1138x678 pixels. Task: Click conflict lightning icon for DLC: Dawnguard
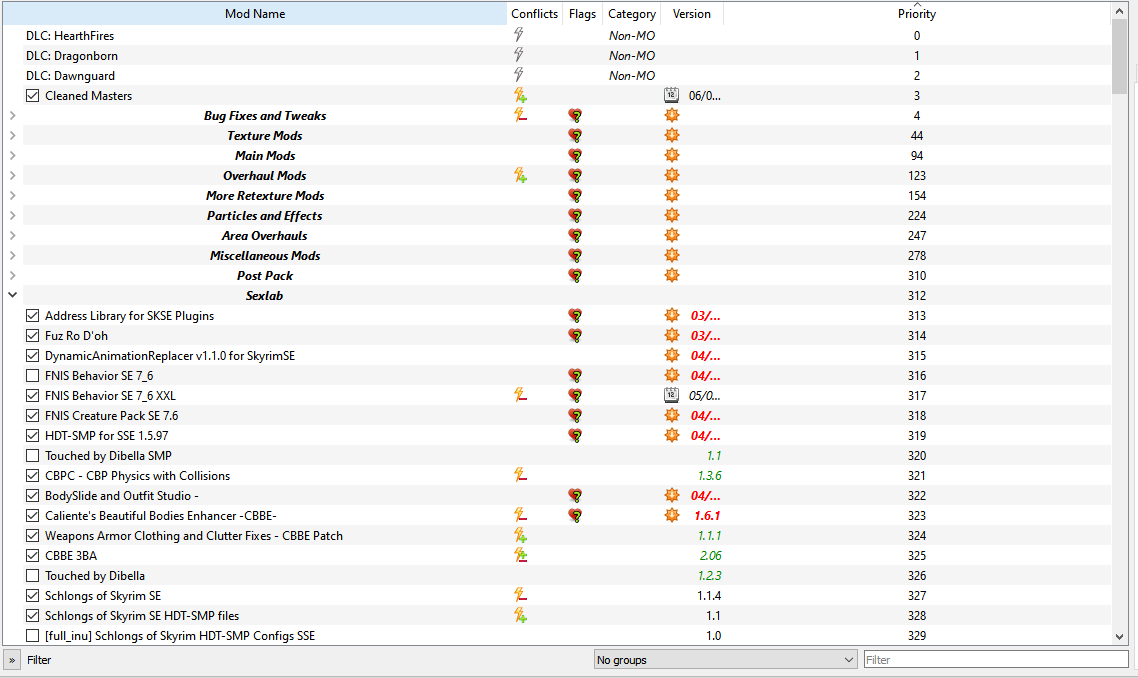click(x=519, y=75)
